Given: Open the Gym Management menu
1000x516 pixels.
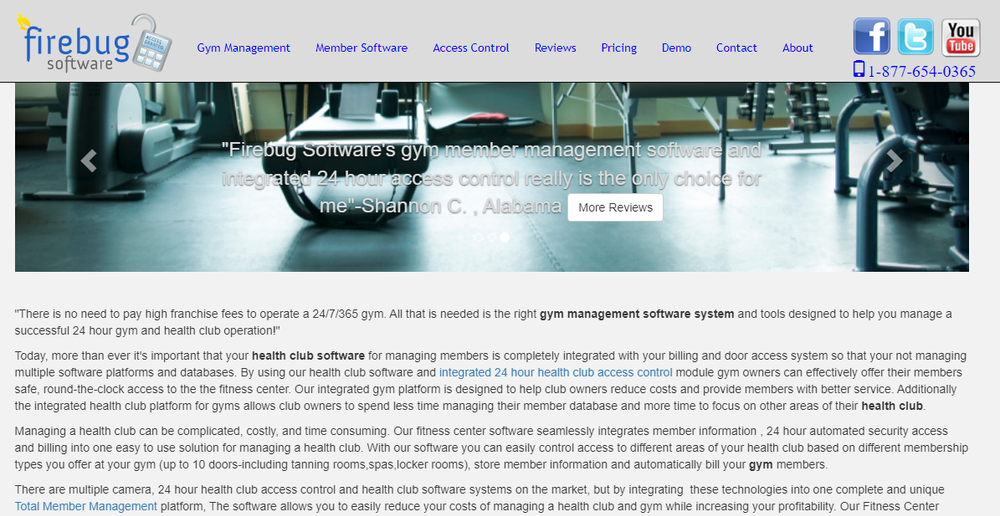Looking at the screenshot, I should [244, 48].
